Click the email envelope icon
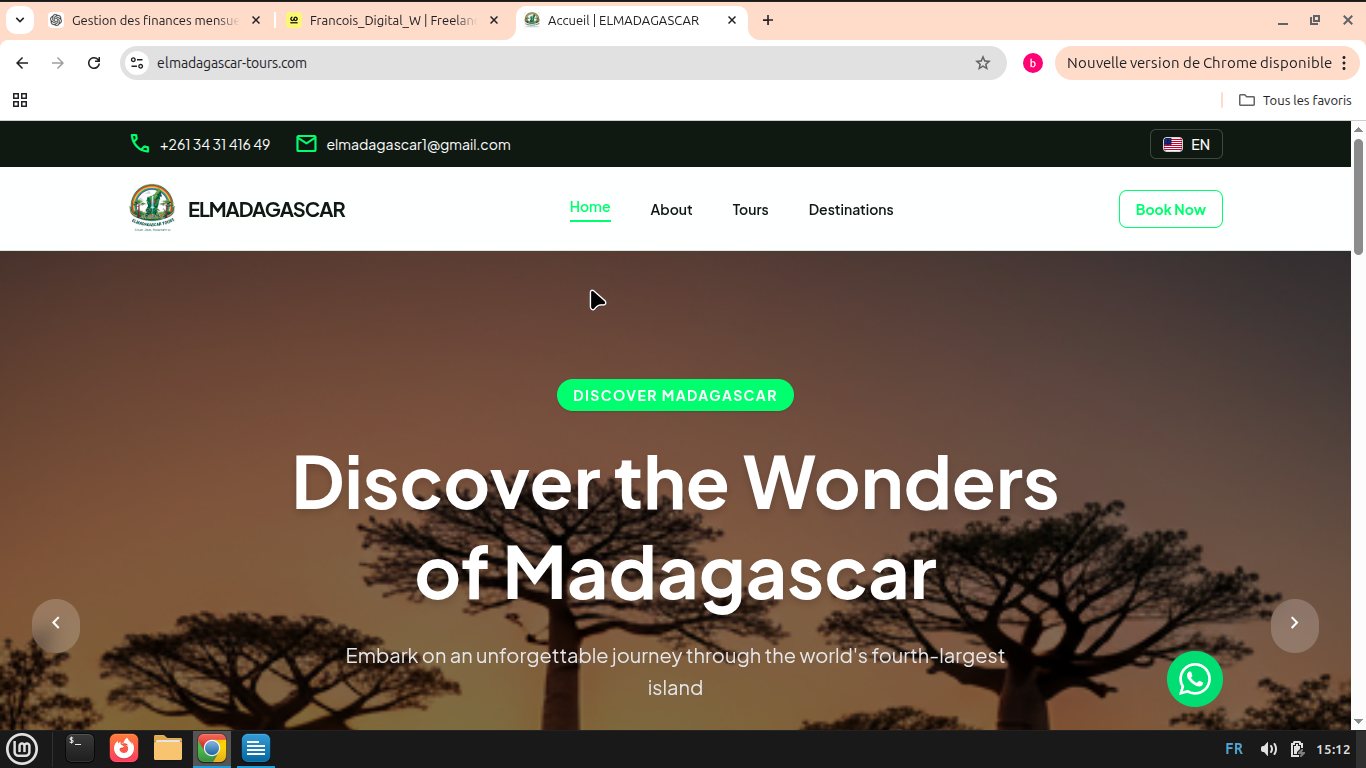The width and height of the screenshot is (1366, 768). click(306, 144)
